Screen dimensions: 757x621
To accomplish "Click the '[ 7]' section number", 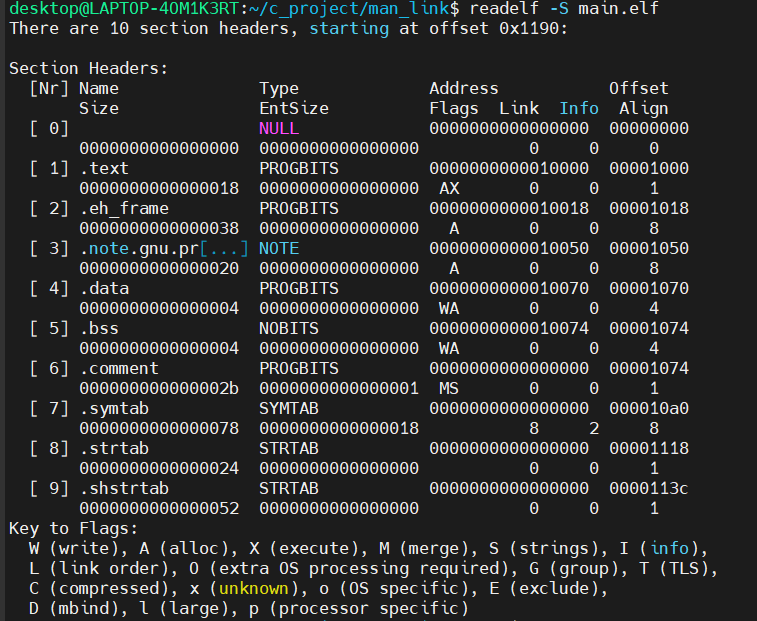I will click(x=49, y=409).
